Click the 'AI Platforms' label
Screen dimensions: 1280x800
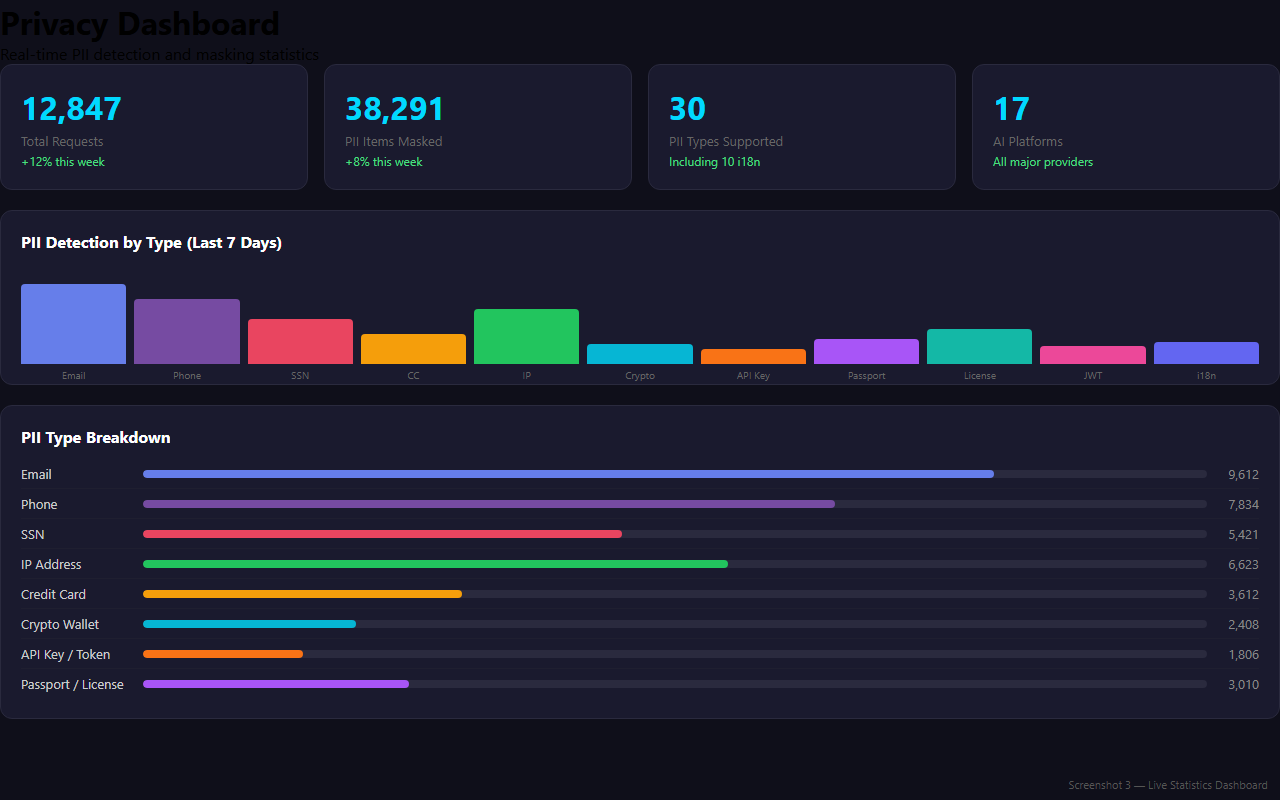[x=1028, y=142]
